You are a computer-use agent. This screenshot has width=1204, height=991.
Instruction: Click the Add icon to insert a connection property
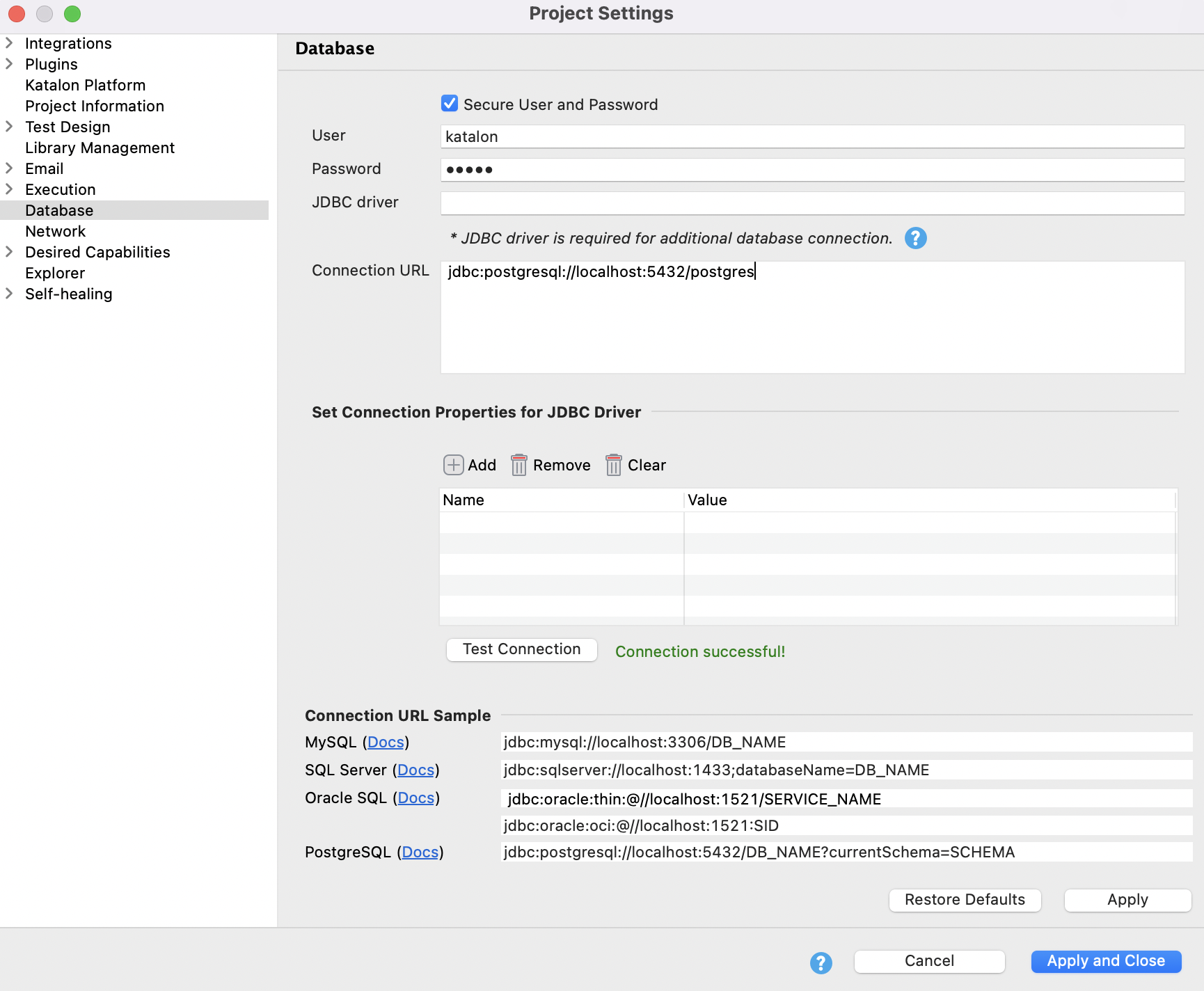[x=453, y=465]
